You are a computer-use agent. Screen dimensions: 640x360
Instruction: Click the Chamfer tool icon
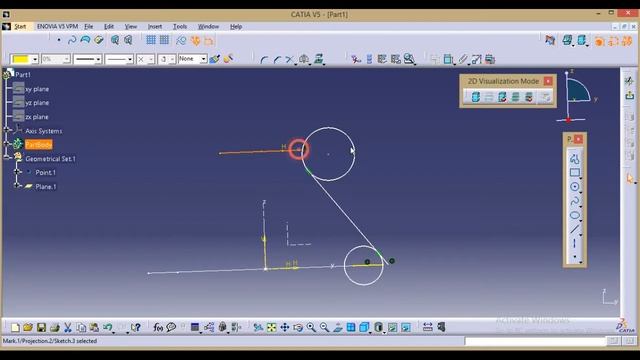click(x=278, y=60)
